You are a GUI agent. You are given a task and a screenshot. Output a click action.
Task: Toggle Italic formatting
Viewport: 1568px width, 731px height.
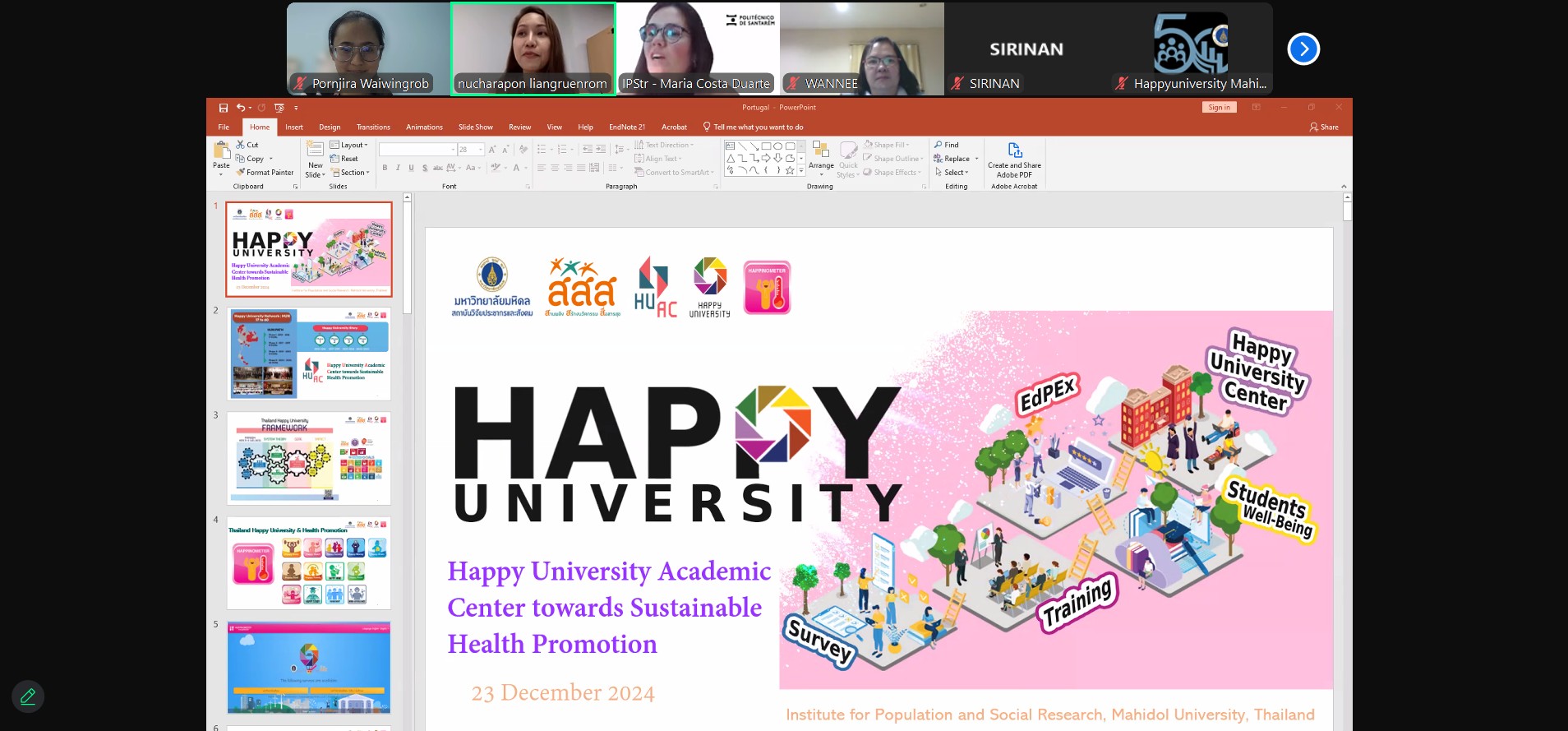(x=398, y=168)
